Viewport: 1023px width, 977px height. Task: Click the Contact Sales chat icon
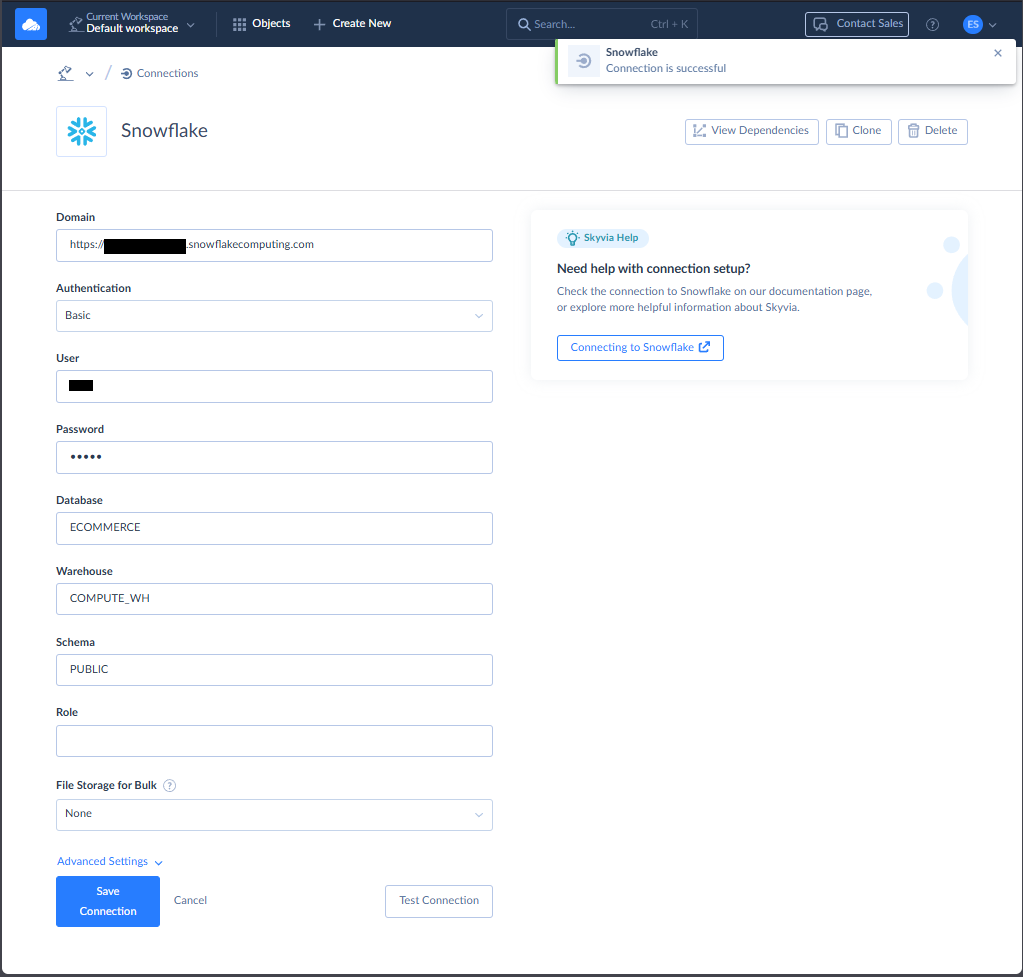click(x=820, y=25)
